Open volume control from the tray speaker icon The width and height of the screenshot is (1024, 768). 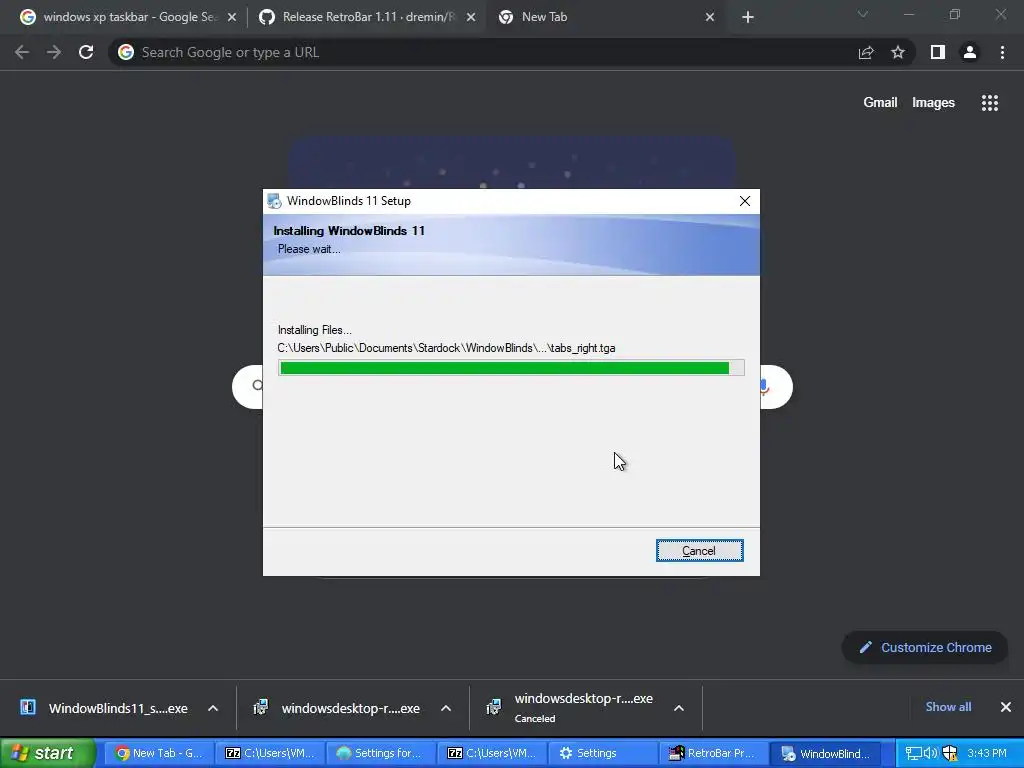[x=930, y=754]
